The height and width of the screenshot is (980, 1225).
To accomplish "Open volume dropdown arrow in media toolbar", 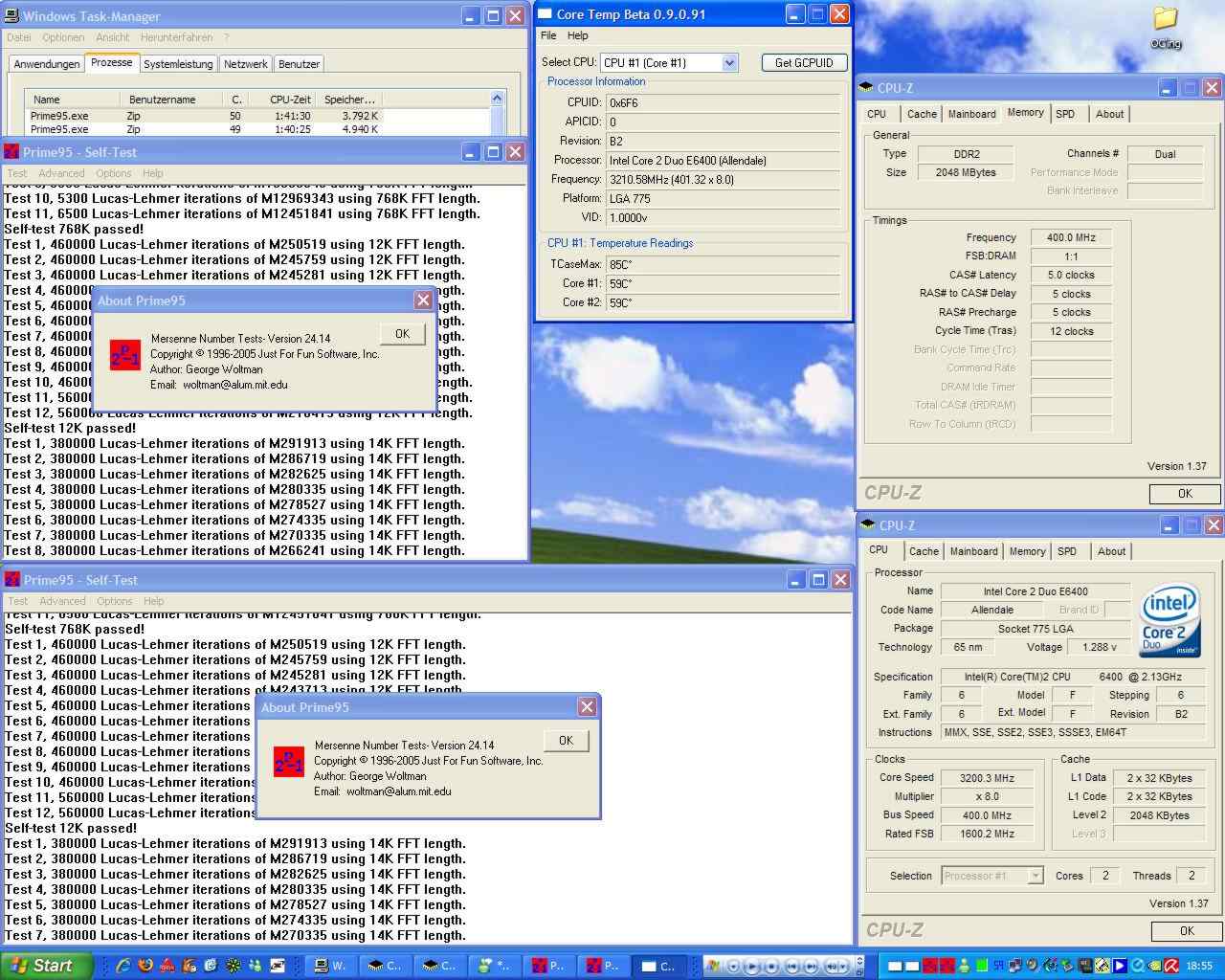I will pos(845,967).
